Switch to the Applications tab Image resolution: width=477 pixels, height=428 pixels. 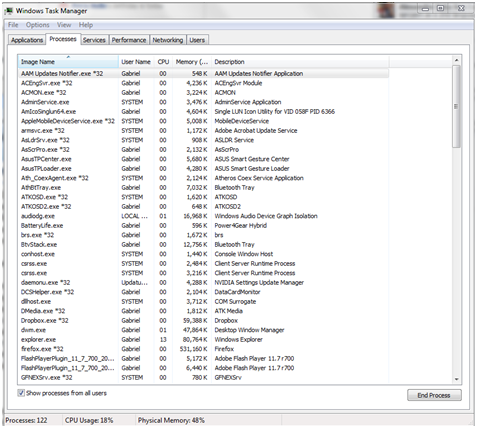tap(27, 40)
